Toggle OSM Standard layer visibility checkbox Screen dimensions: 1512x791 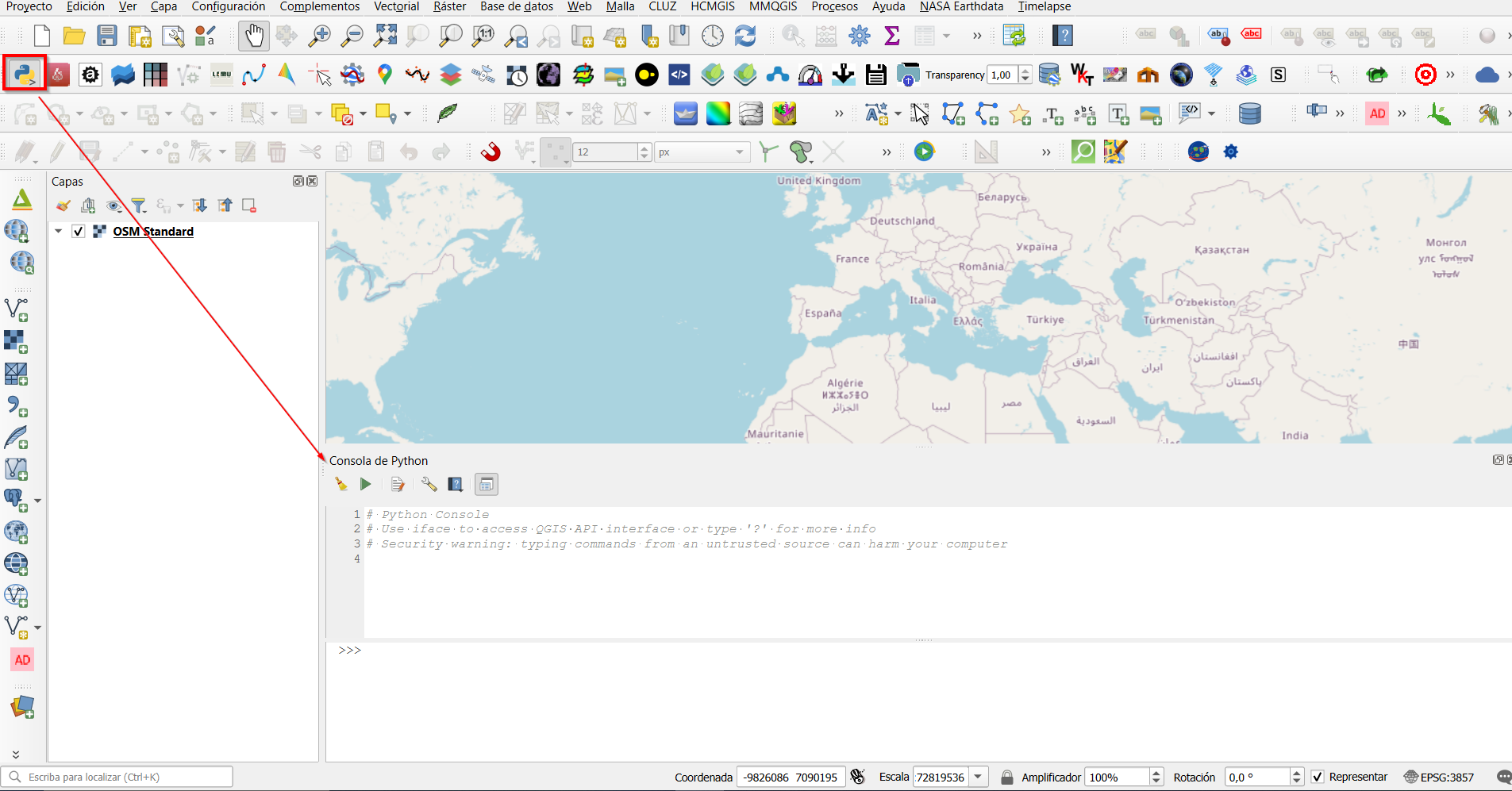79,232
